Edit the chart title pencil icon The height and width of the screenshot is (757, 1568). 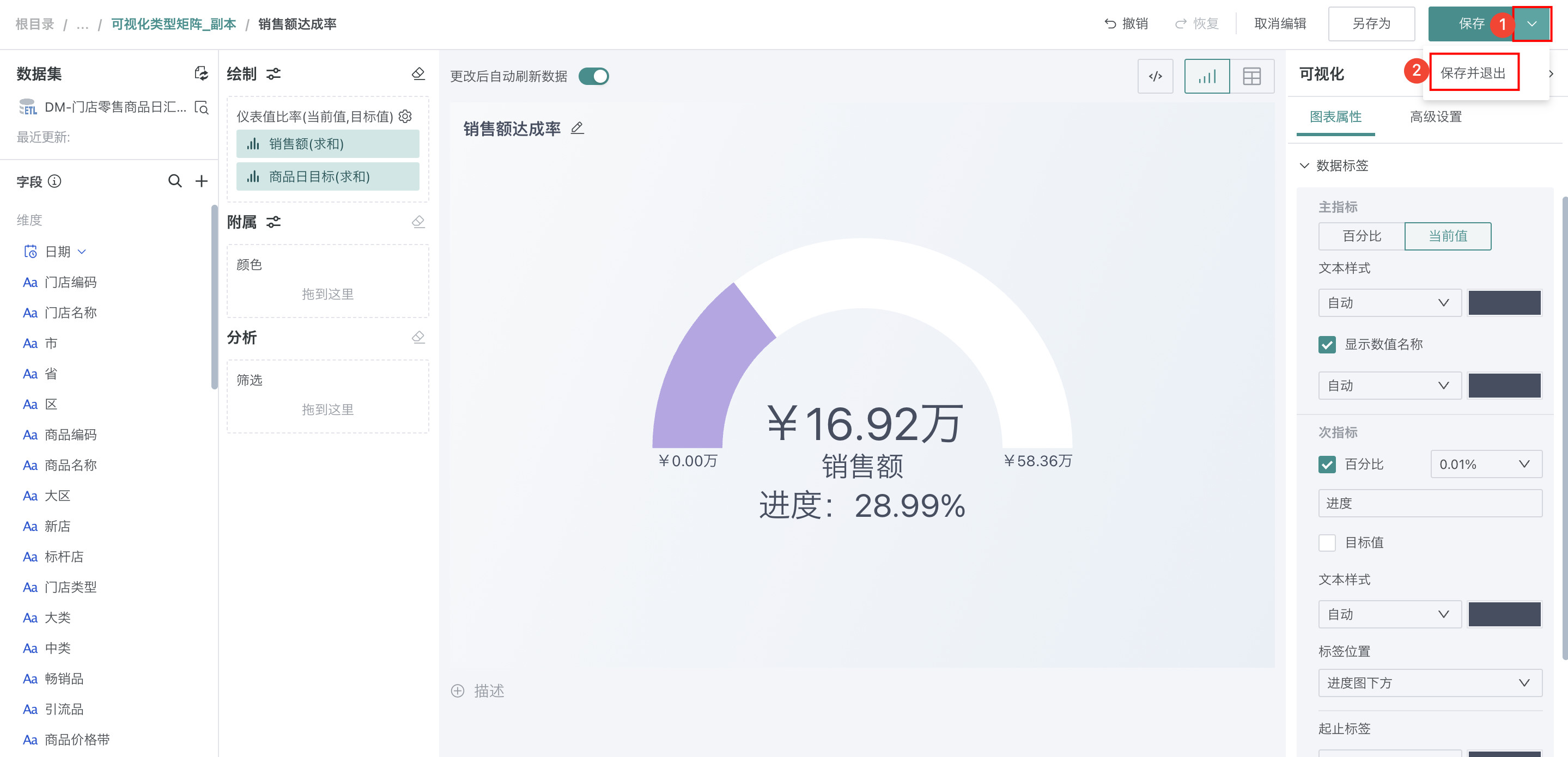[577, 129]
